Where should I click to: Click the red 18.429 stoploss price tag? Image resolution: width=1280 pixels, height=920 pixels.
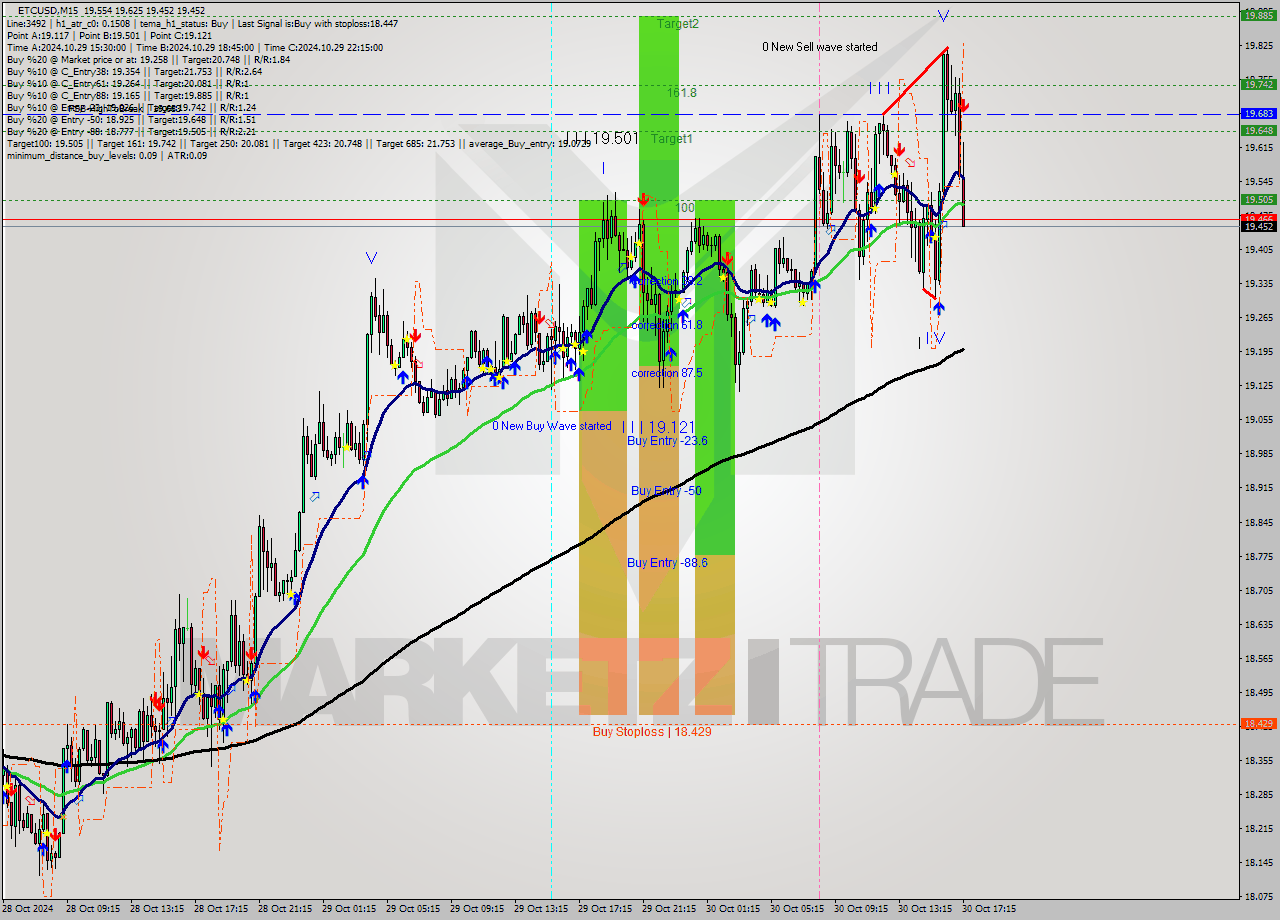click(1258, 723)
